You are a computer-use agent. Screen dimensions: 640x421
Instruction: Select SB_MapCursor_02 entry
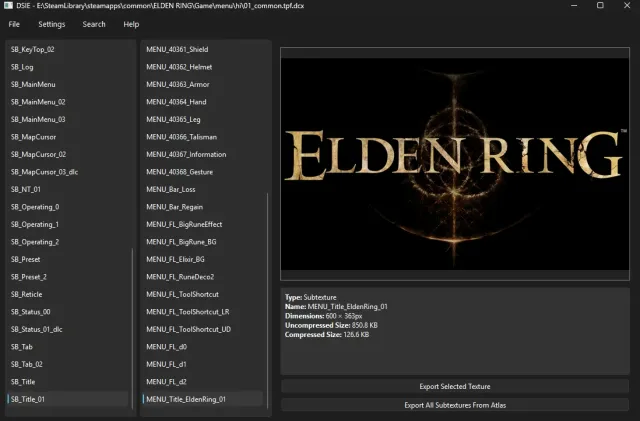click(68, 154)
